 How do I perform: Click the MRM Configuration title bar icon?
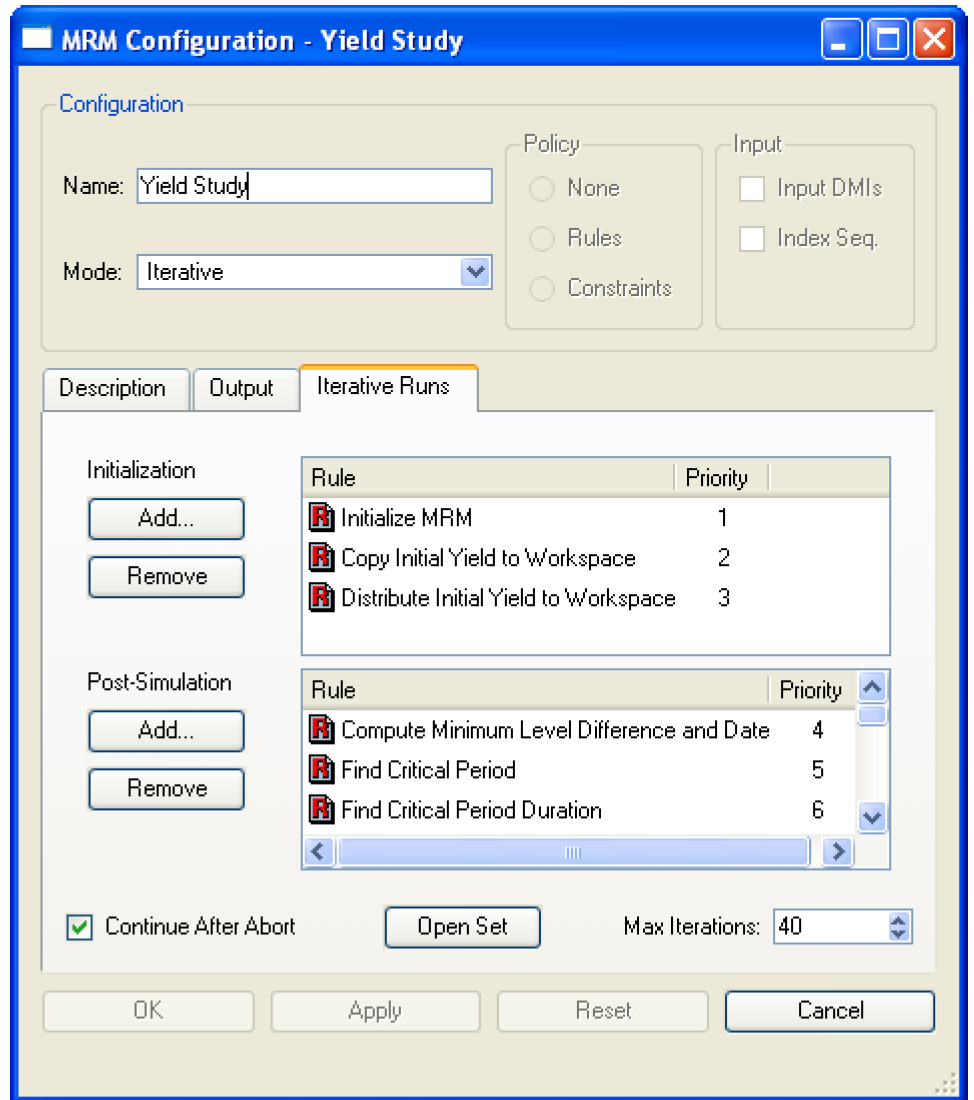click(37, 41)
